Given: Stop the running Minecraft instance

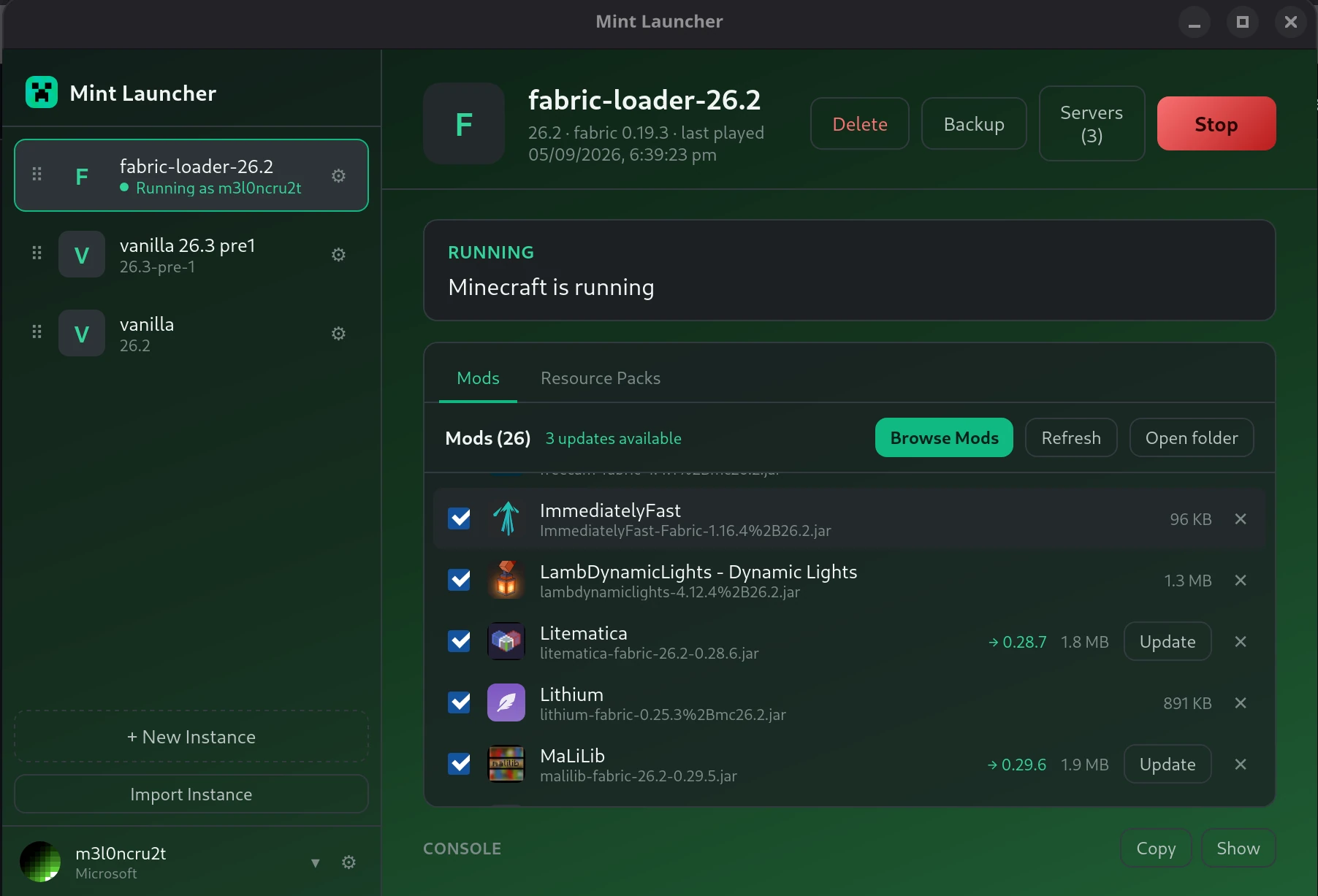Looking at the screenshot, I should click(1216, 124).
